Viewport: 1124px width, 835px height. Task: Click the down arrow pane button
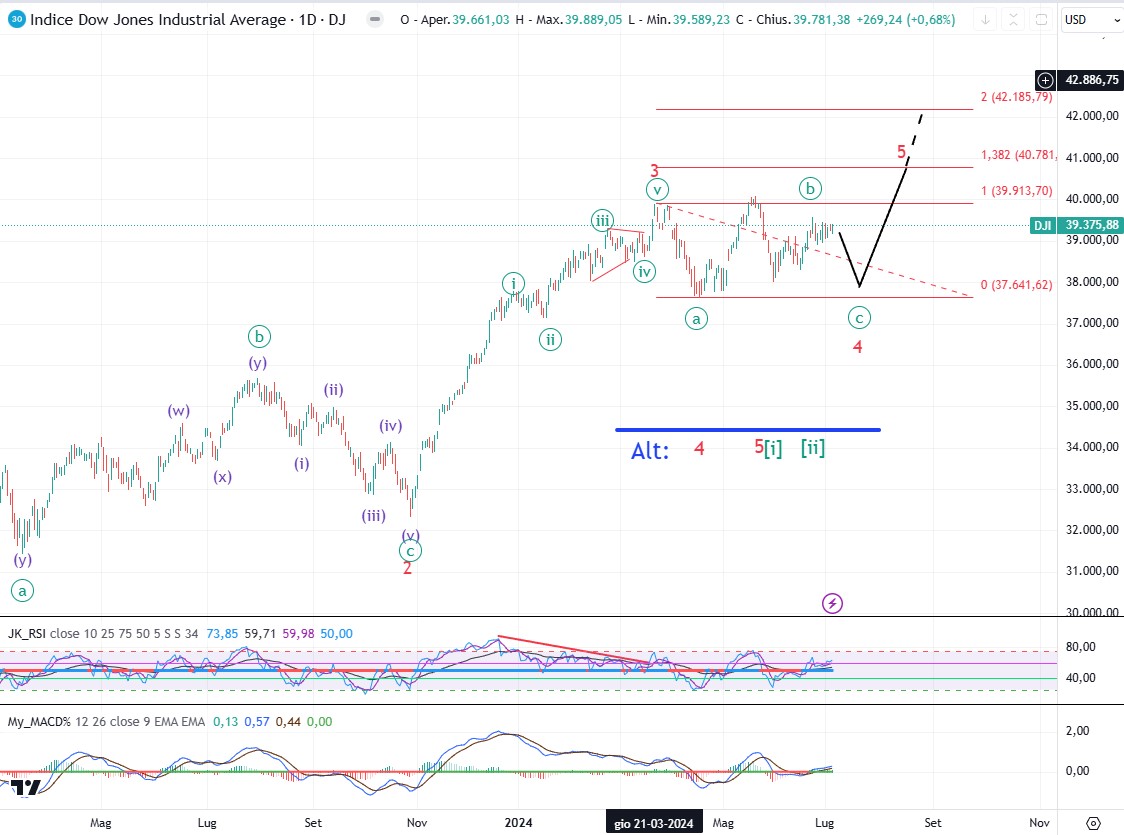(x=986, y=19)
